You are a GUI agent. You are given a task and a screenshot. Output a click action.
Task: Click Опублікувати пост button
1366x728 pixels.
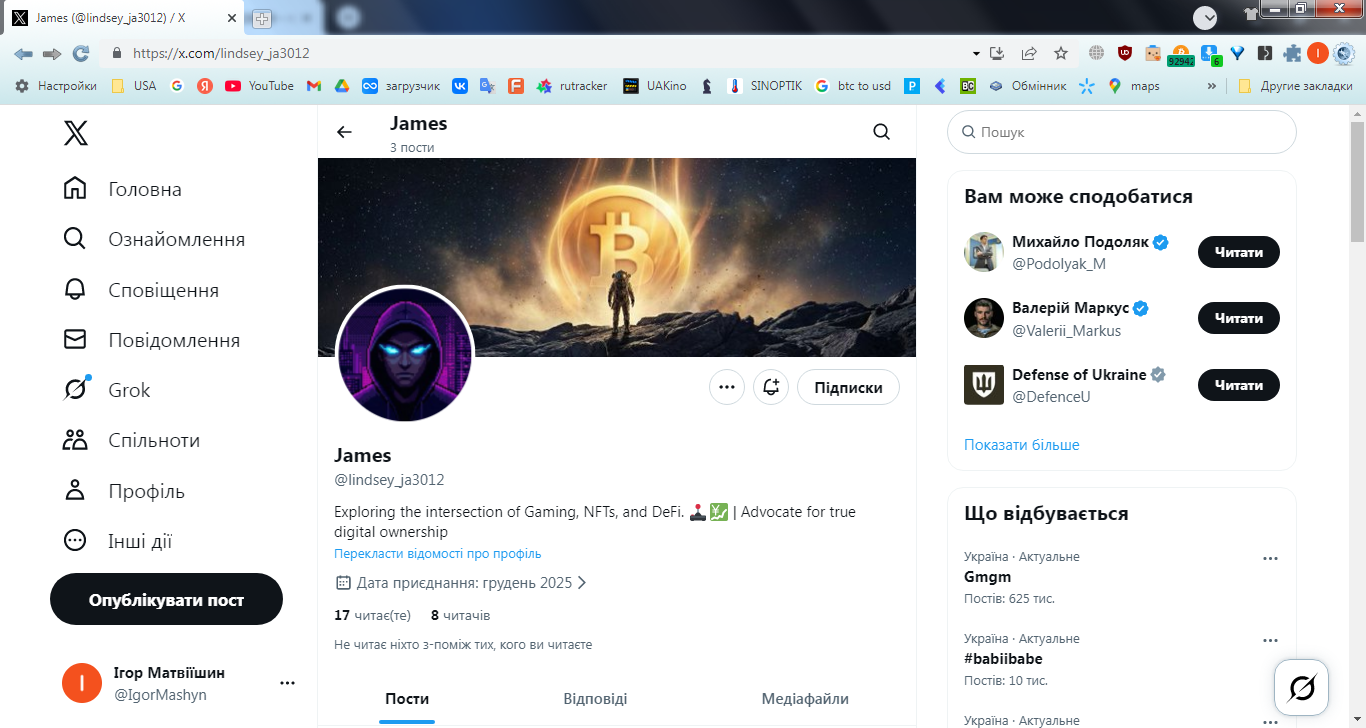(x=166, y=599)
